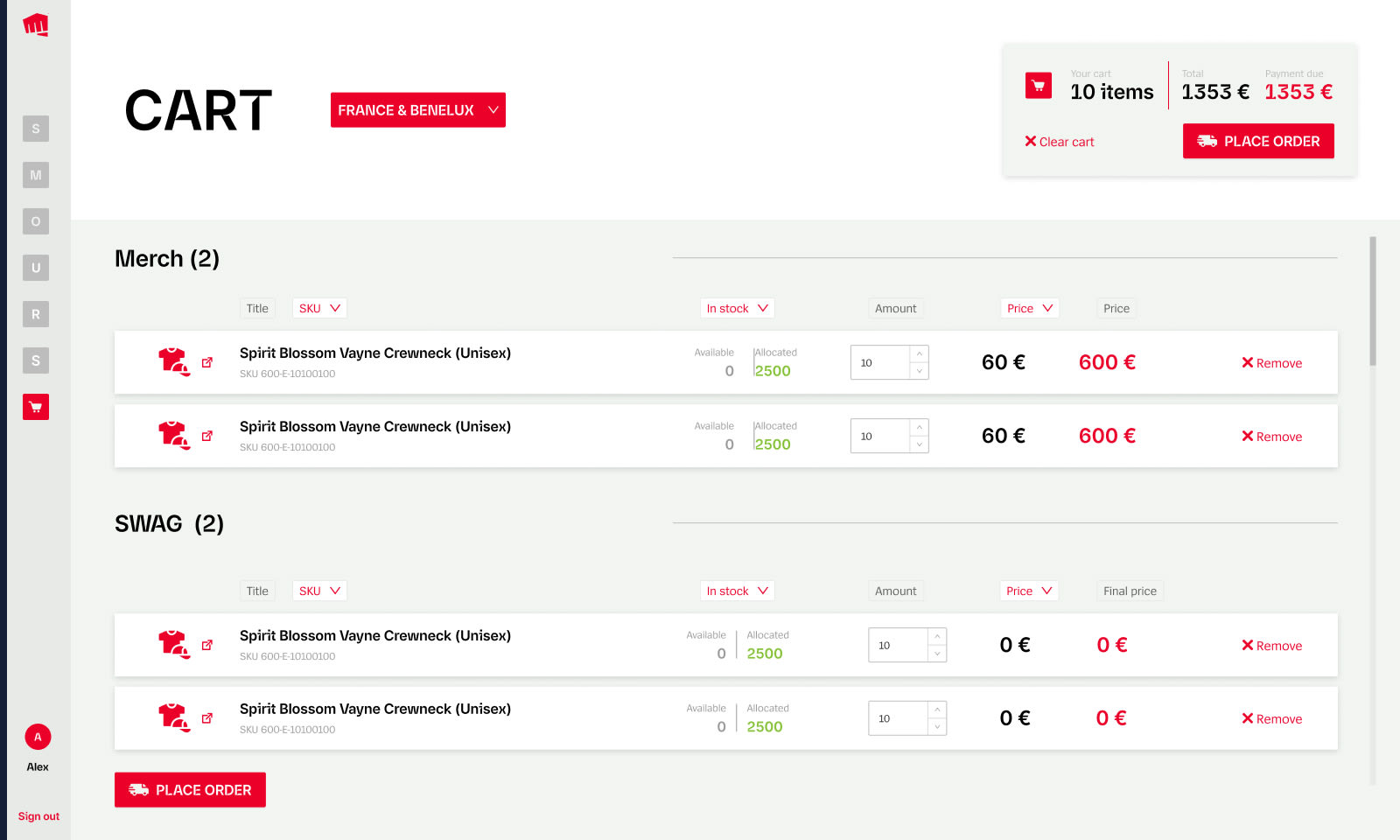Open the S section just below R
The image size is (1400, 840).
click(36, 360)
